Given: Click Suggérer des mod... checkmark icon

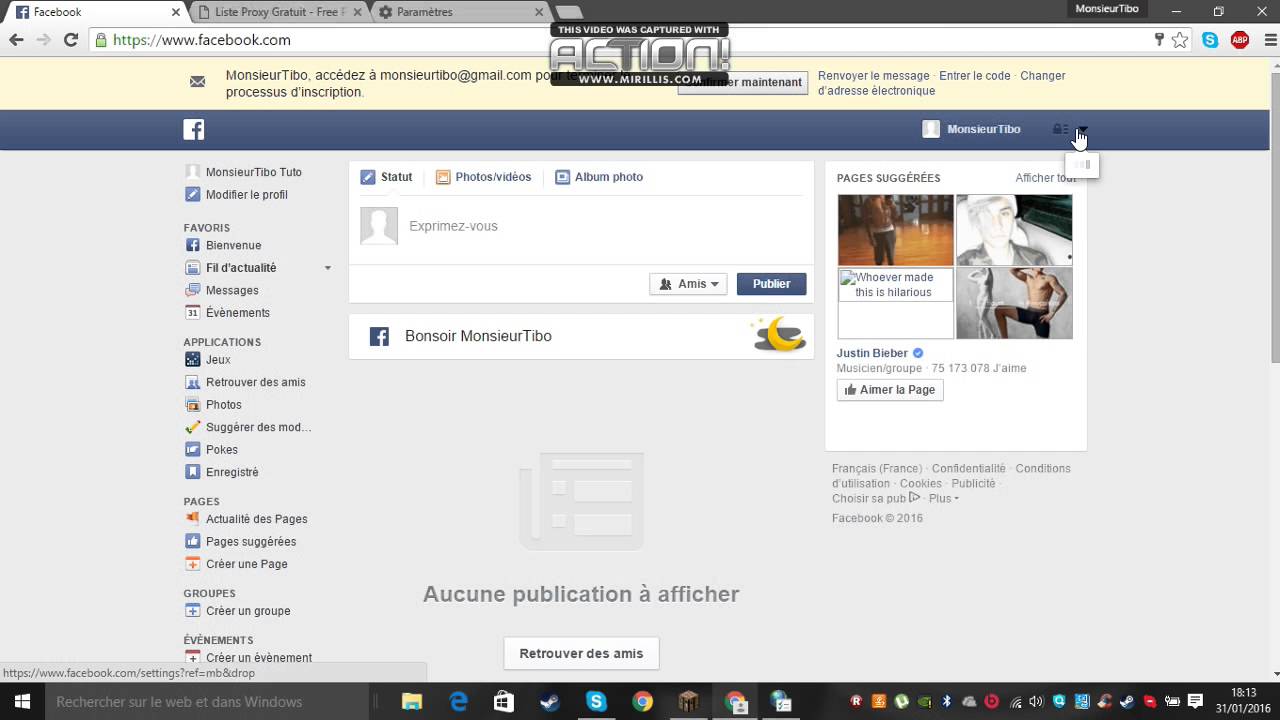Looking at the screenshot, I should pos(193,427).
